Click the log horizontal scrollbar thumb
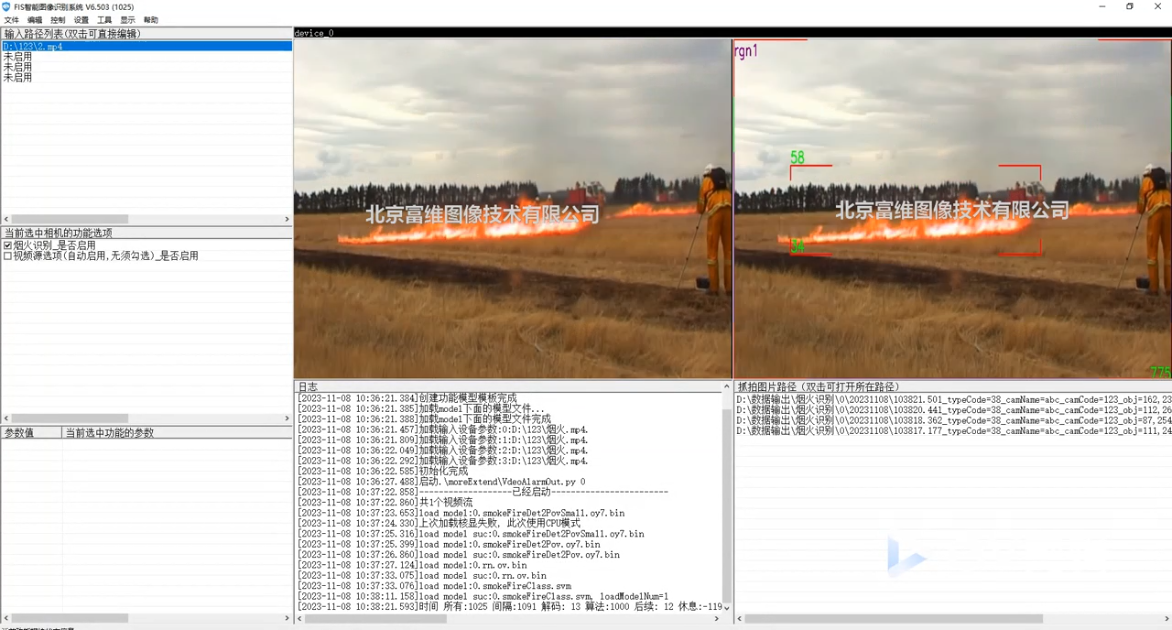 [376, 619]
